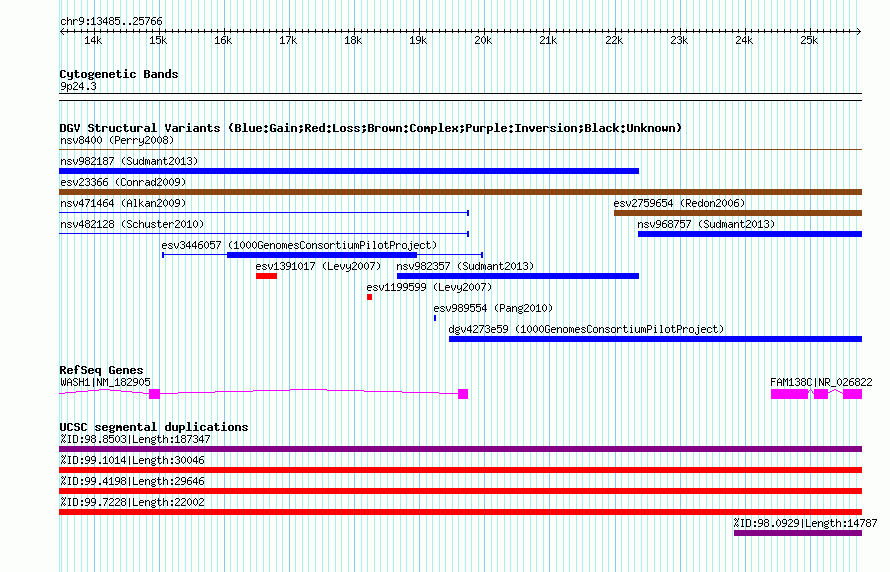Click the 20k ruler tick label
Viewport: 890px width, 572px height.
click(x=483, y=40)
